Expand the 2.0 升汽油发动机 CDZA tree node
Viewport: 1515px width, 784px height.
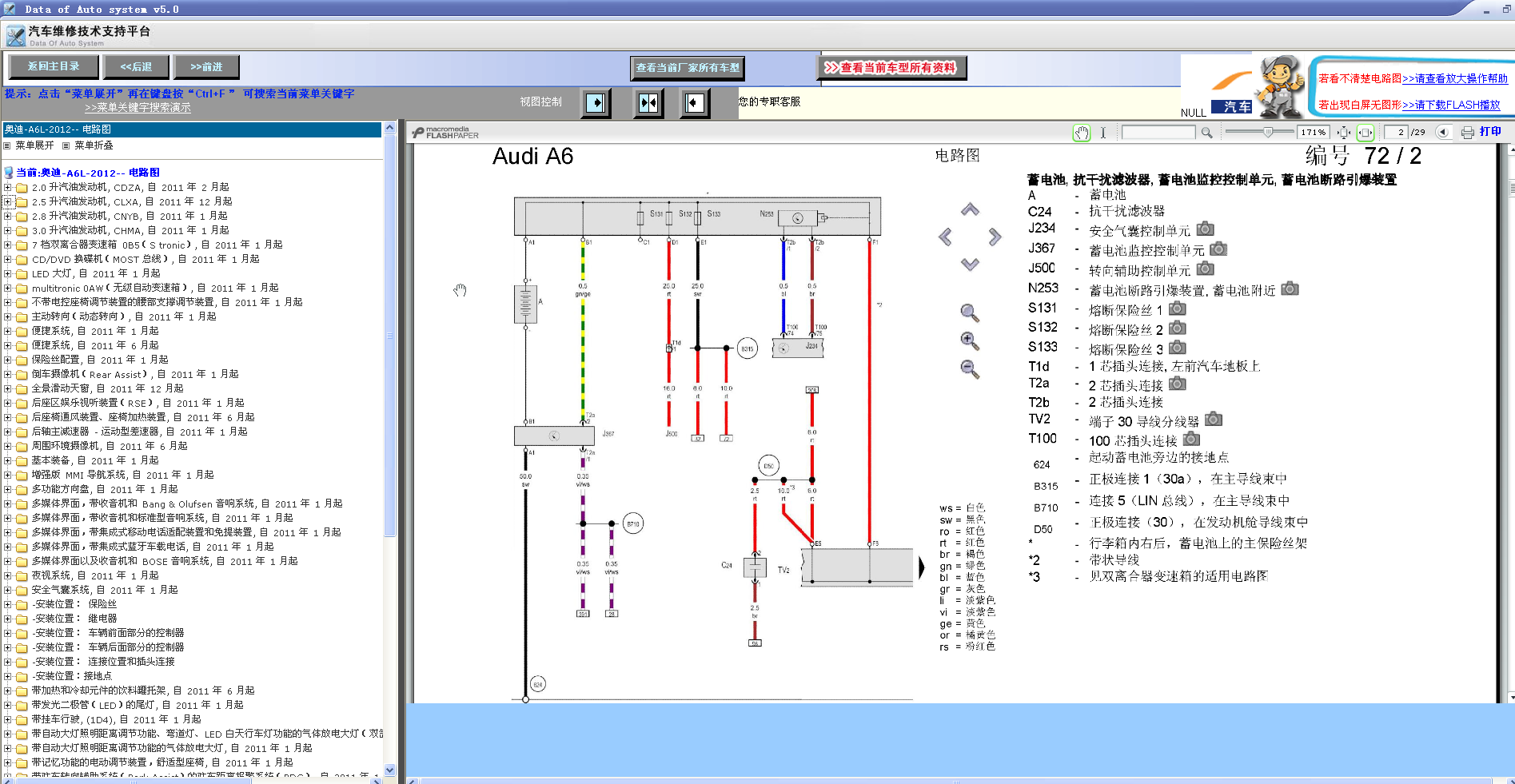coord(8,188)
